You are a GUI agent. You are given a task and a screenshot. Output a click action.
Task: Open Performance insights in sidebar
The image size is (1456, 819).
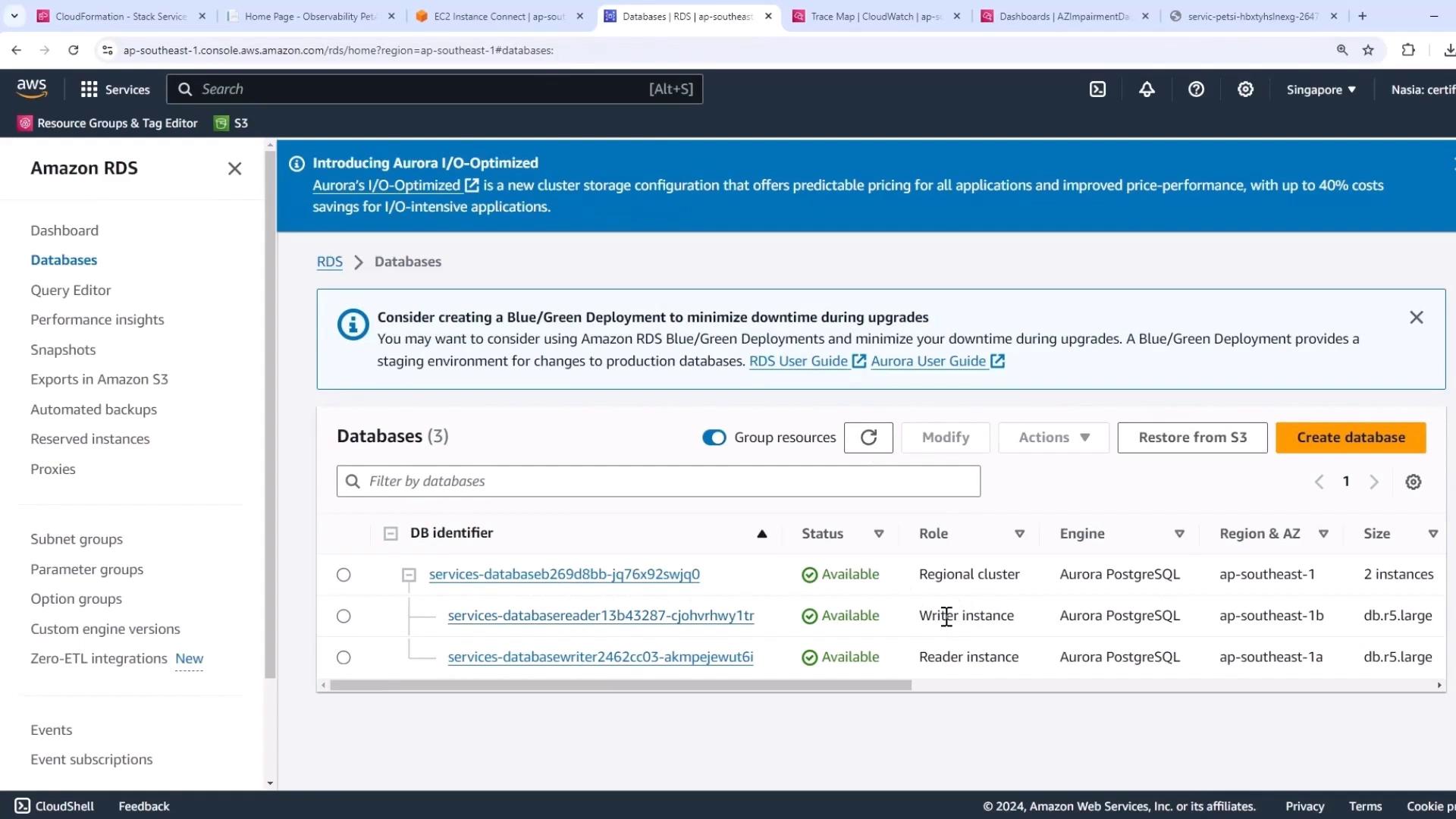[x=97, y=320]
